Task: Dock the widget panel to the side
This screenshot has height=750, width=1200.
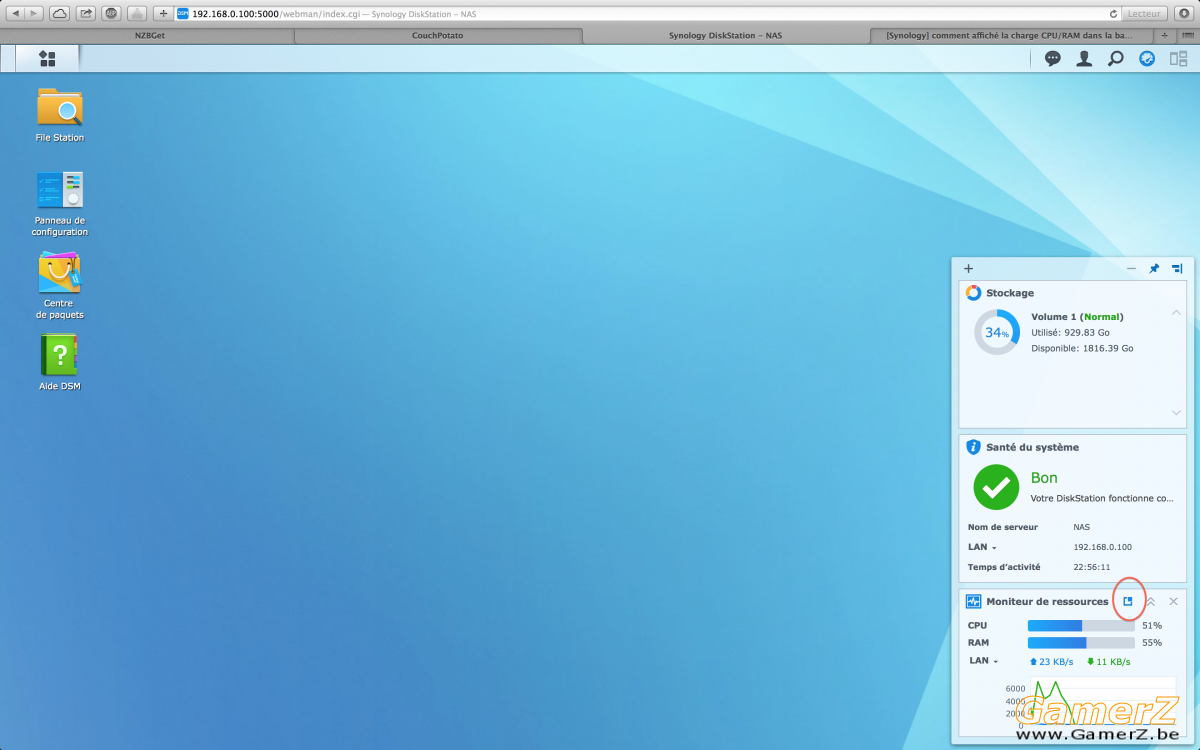Action: [1177, 268]
